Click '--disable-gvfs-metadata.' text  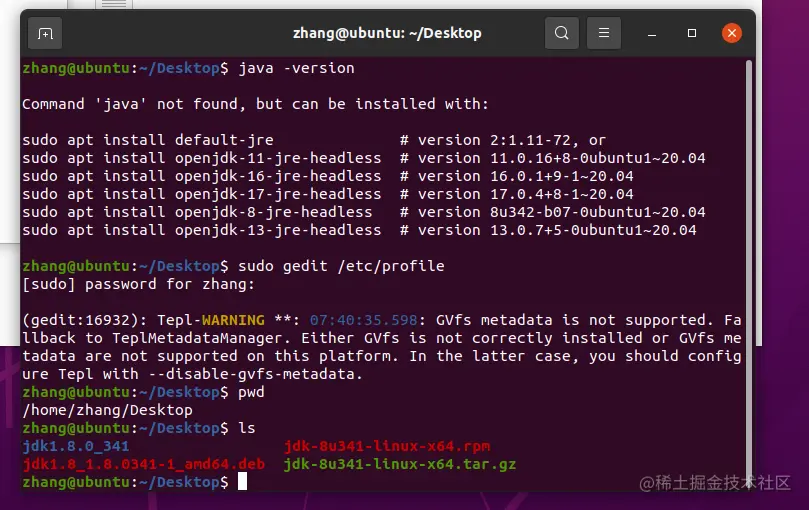[256, 374]
